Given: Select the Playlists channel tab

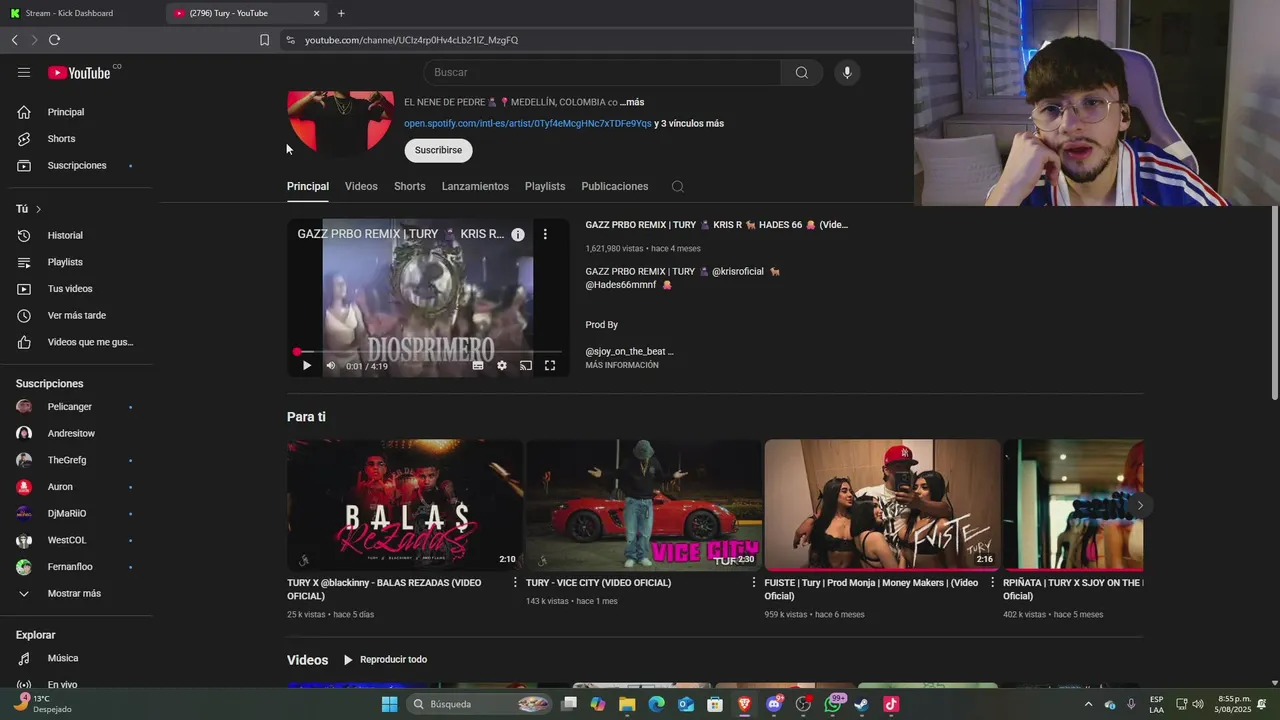Looking at the screenshot, I should point(545,186).
